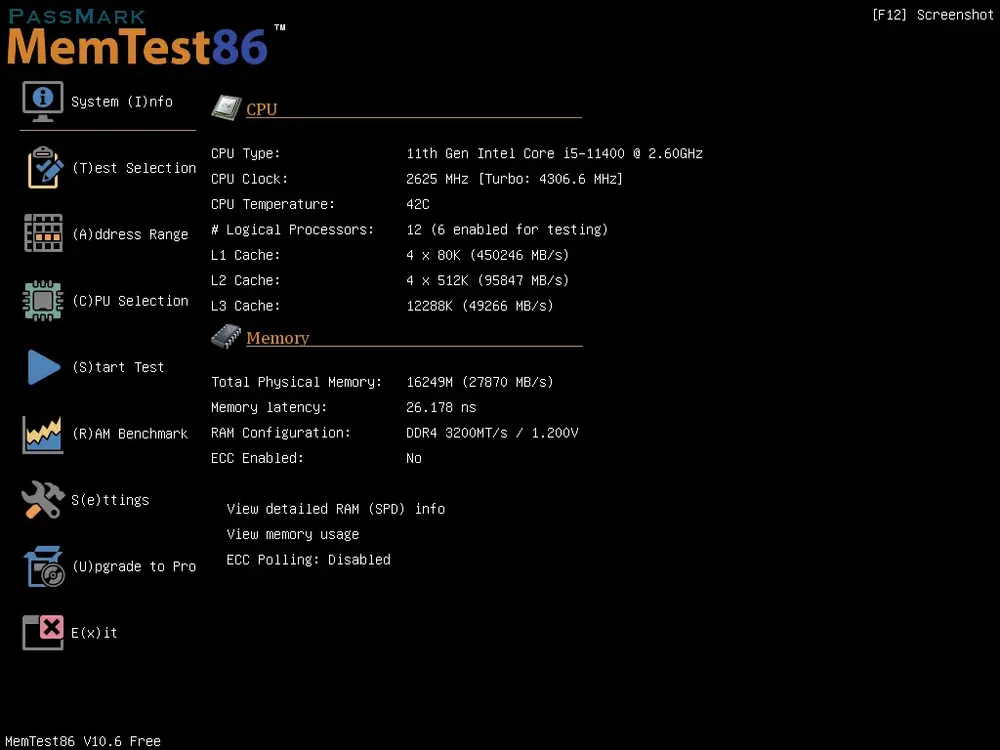Viewport: 1000px width, 750px height.
Task: Click the CPU Clock: label
Action: 249,179
